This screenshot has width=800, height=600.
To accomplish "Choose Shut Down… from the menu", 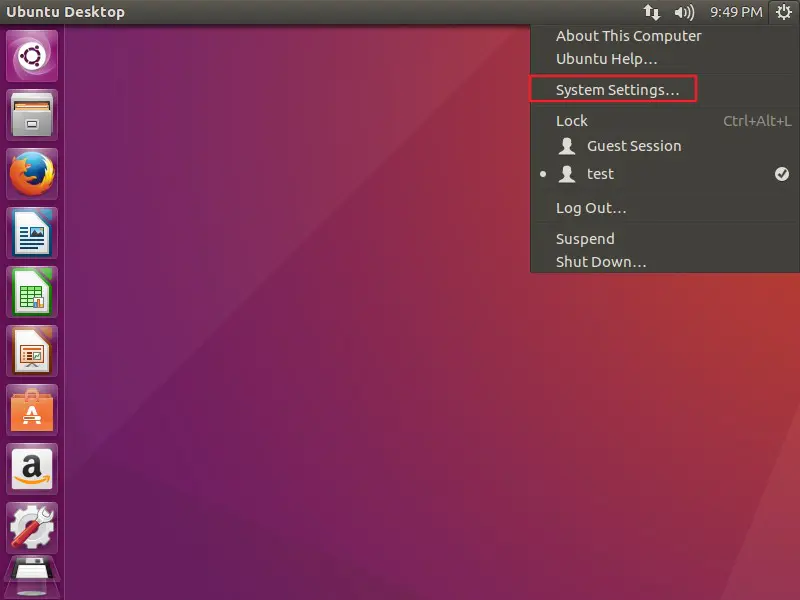I will (665, 262).
